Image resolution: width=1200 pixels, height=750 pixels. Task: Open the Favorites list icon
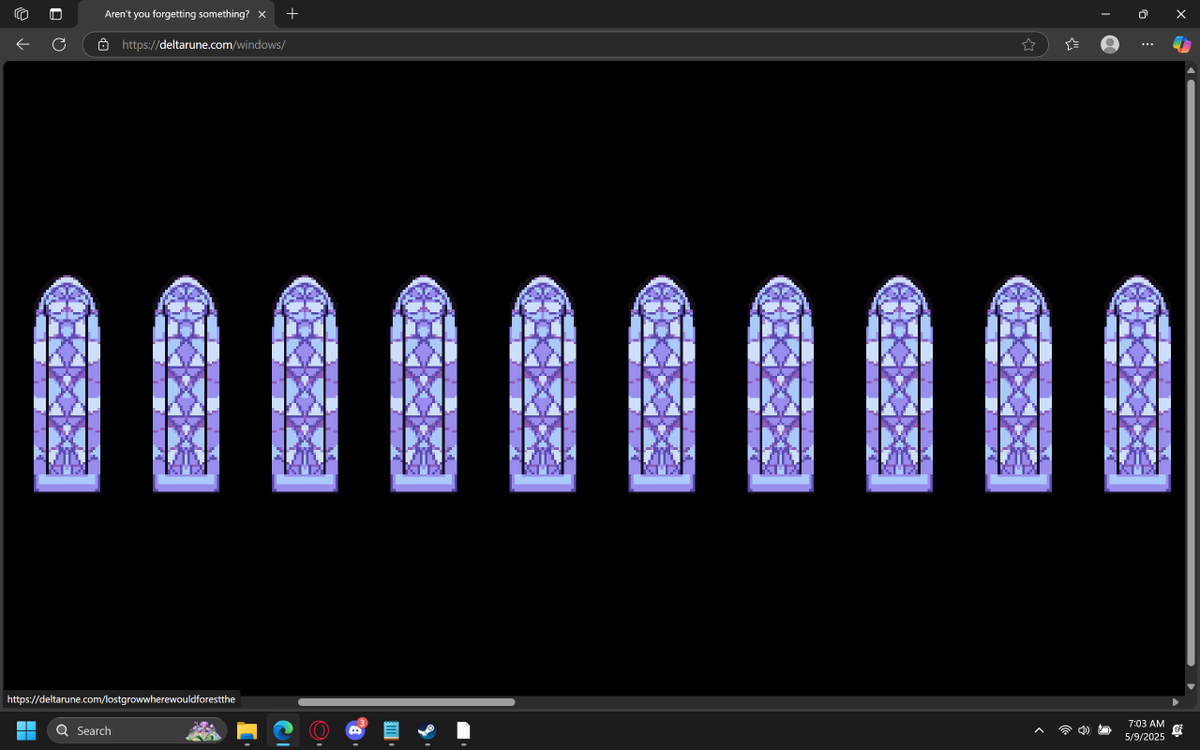point(1072,44)
